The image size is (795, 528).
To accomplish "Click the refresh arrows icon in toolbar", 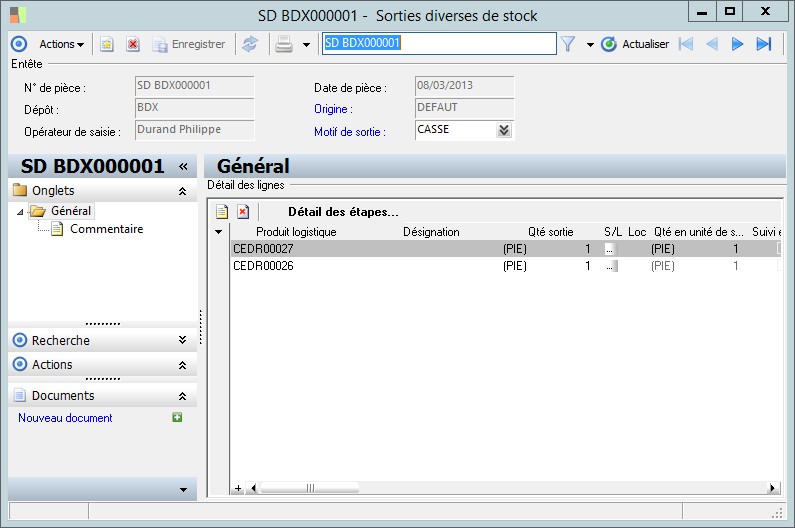I will pyautogui.click(x=249, y=45).
